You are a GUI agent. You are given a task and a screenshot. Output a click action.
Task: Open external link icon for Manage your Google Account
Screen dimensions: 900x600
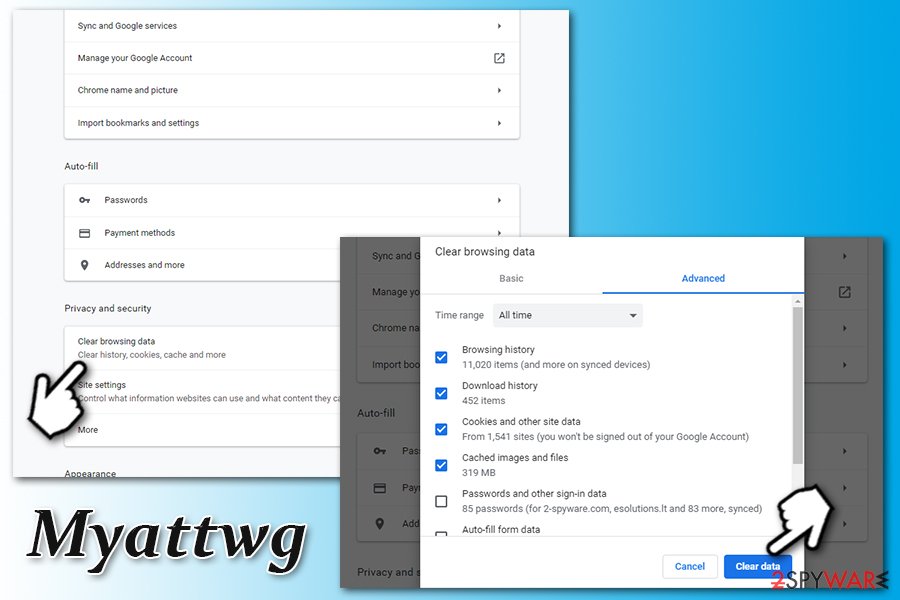499,58
